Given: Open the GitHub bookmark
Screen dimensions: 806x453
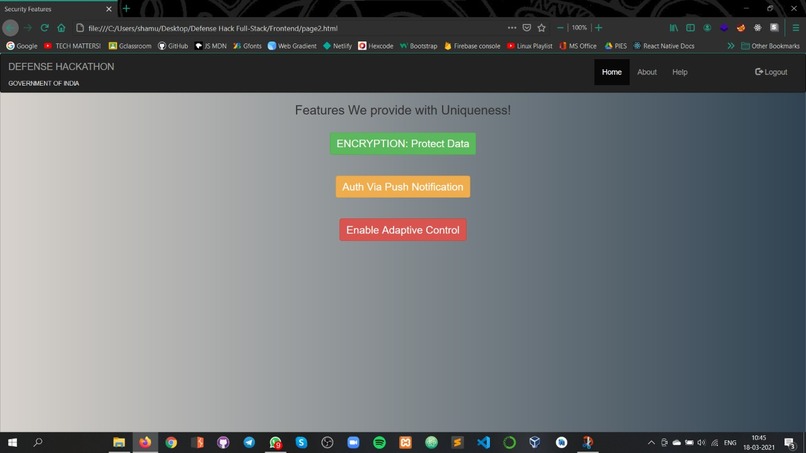Looking at the screenshot, I should tap(173, 46).
